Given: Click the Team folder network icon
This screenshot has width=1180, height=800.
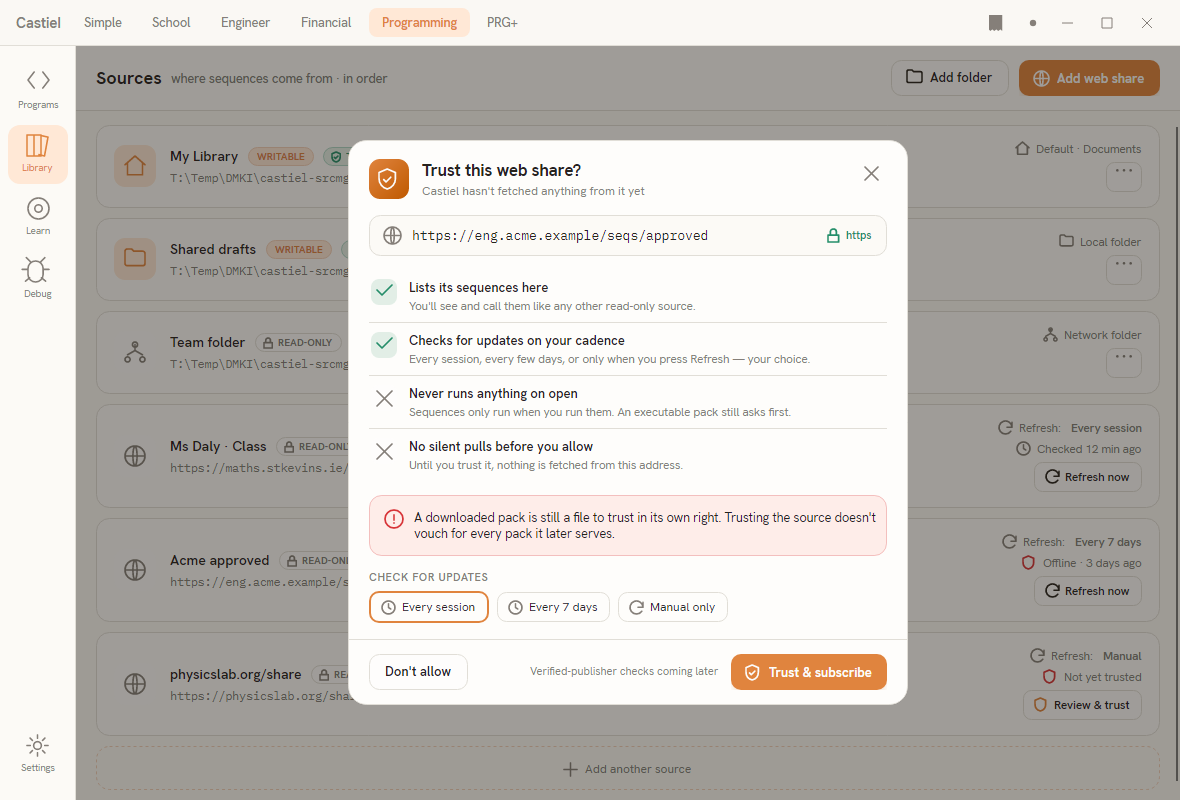Looking at the screenshot, I should [x=135, y=352].
